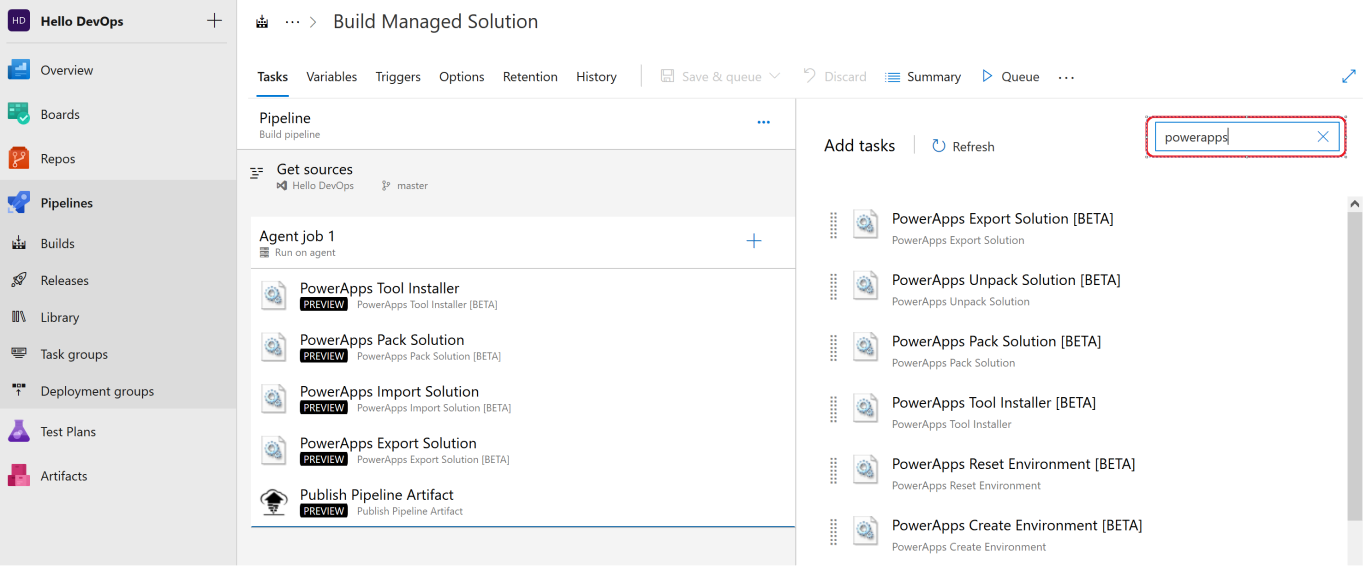Choose PowerApps Tool Installer [BETA] from list

(994, 402)
